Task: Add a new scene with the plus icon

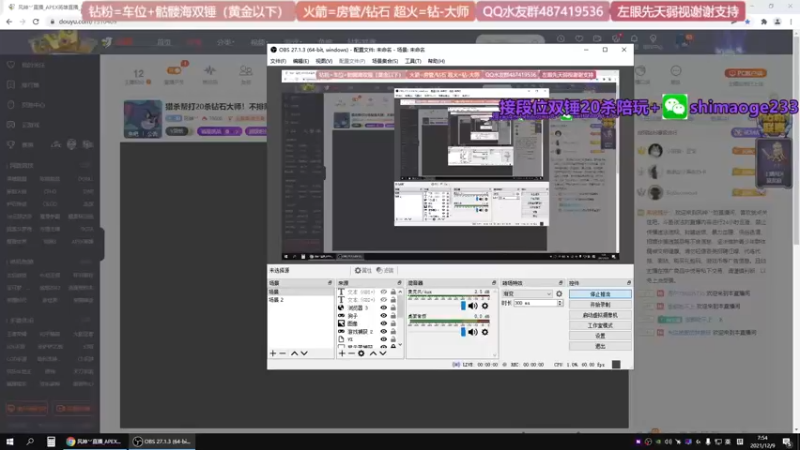Action: (x=273, y=353)
